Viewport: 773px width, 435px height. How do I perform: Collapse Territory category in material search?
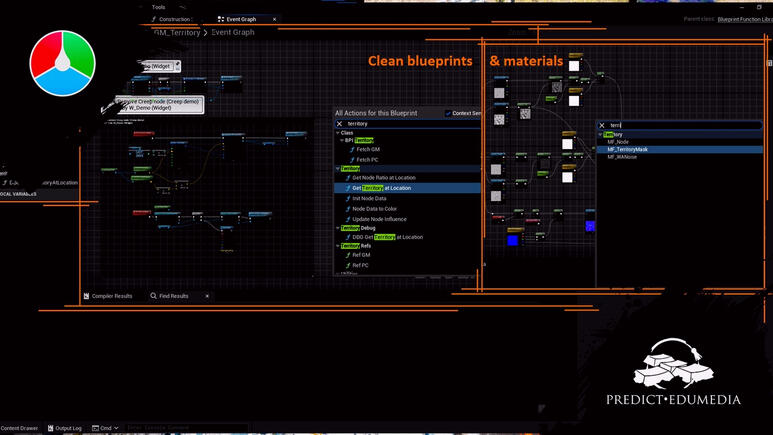point(600,135)
